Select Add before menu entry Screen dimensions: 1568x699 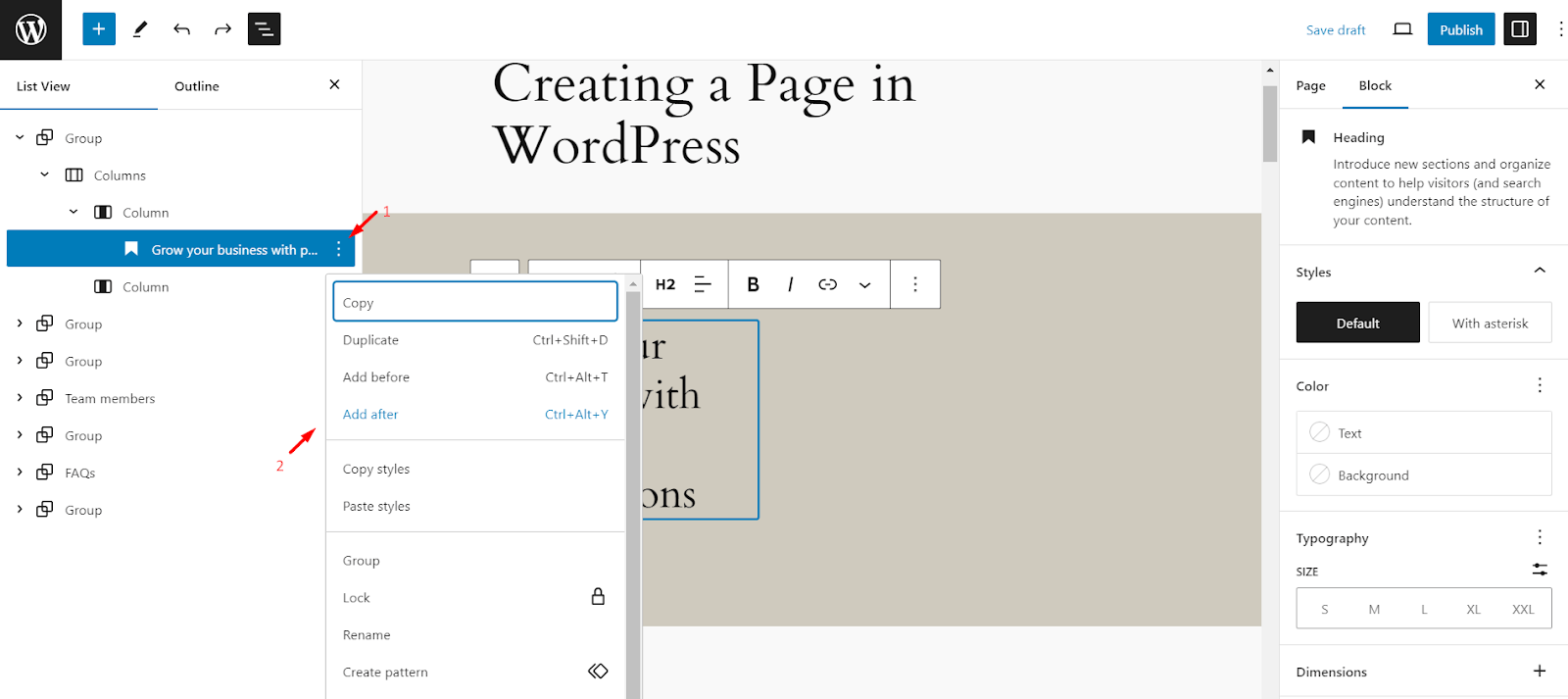[475, 377]
